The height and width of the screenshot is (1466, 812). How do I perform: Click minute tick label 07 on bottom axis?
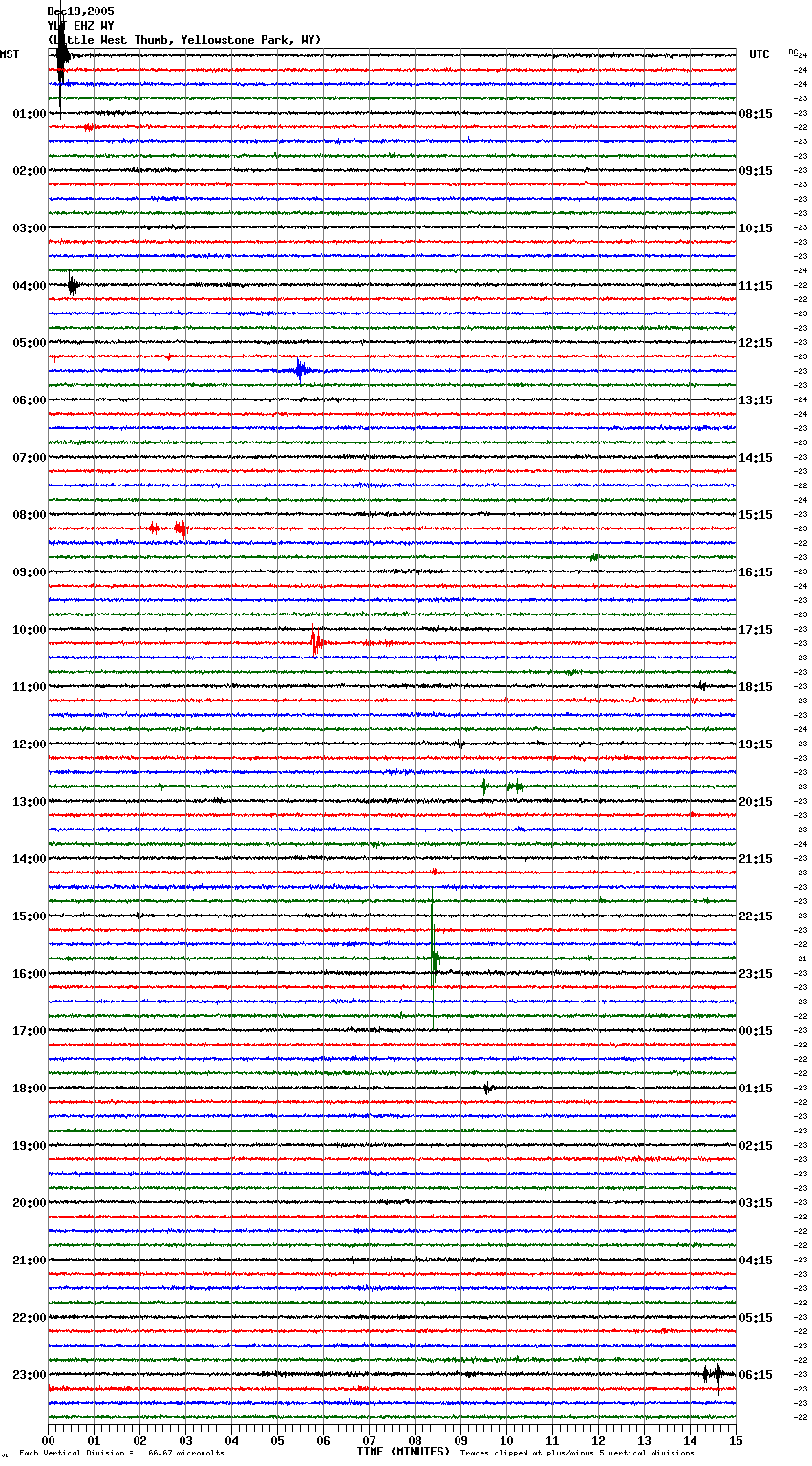(x=369, y=1440)
